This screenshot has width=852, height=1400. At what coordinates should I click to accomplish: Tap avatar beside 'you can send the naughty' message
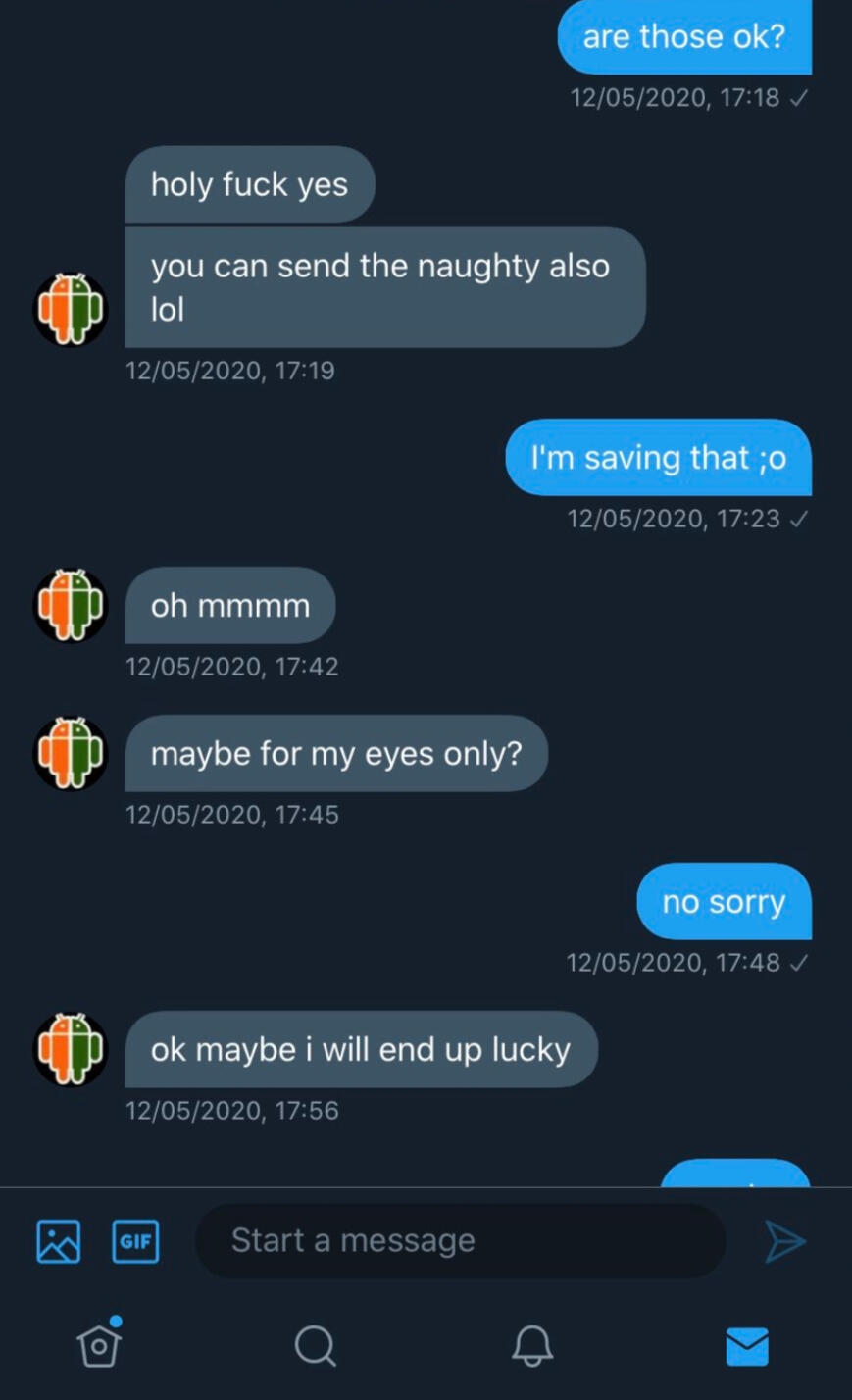click(x=71, y=310)
